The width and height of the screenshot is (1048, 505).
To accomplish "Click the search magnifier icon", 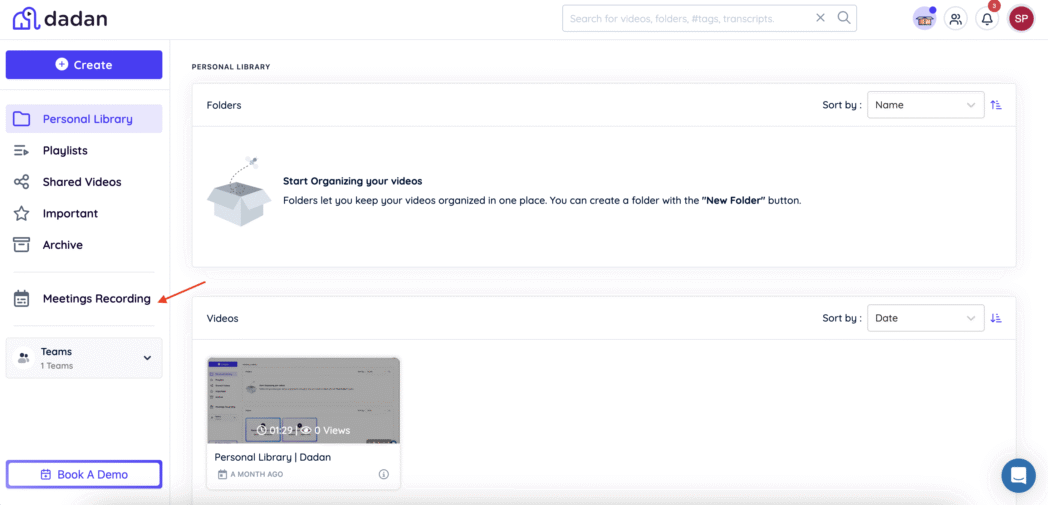I will pyautogui.click(x=844, y=18).
